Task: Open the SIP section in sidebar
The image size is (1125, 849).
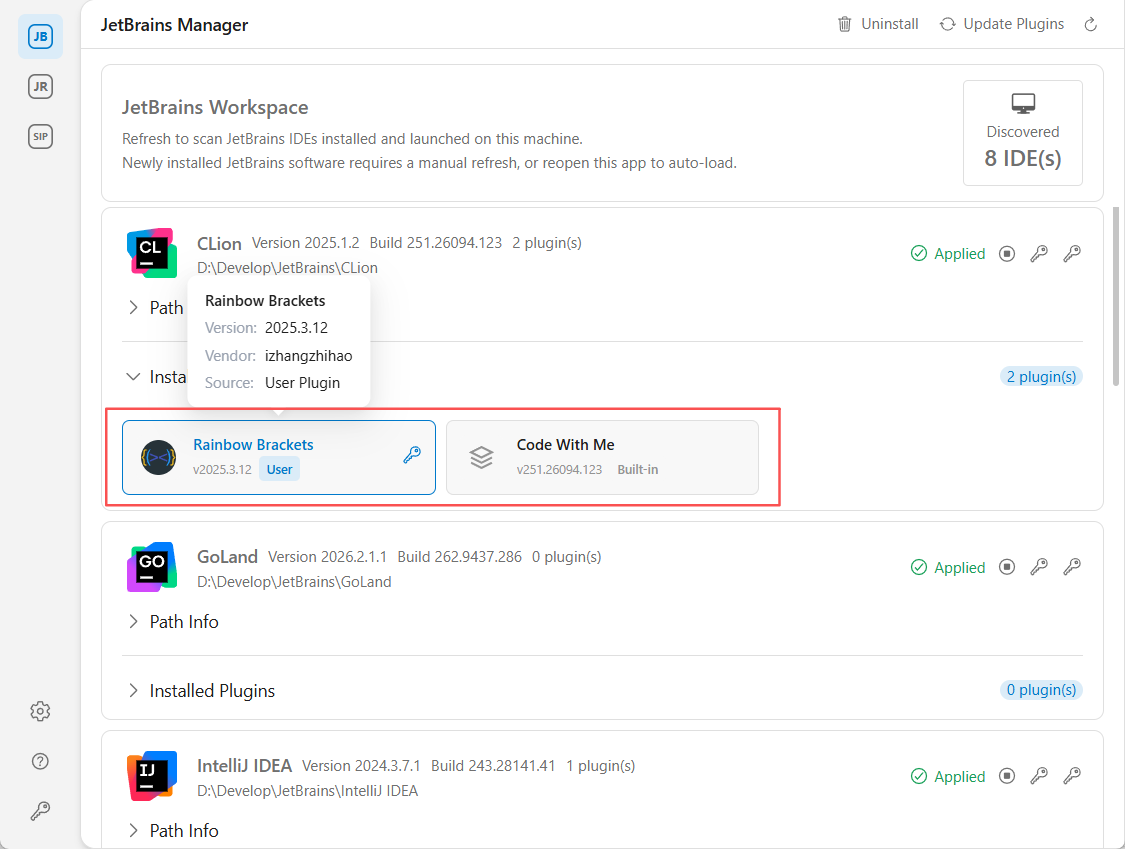Action: point(40,136)
